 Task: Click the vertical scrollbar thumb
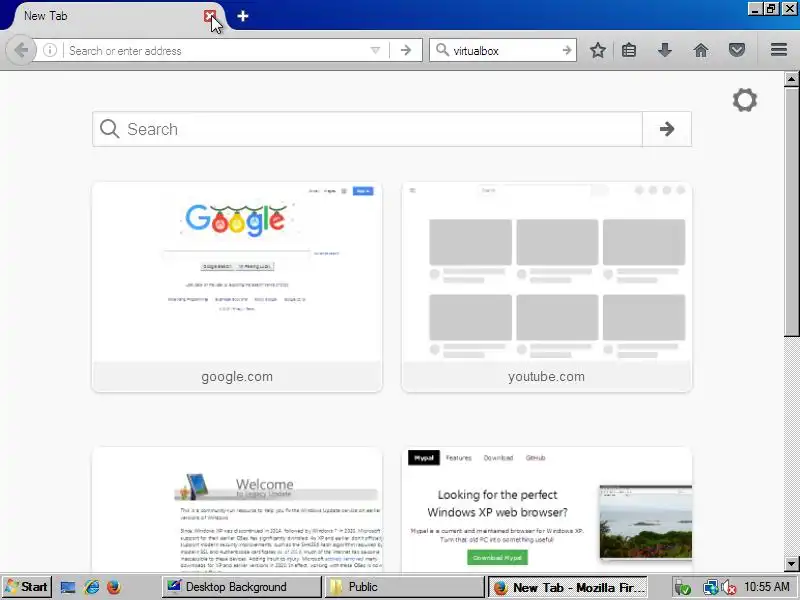point(791,211)
